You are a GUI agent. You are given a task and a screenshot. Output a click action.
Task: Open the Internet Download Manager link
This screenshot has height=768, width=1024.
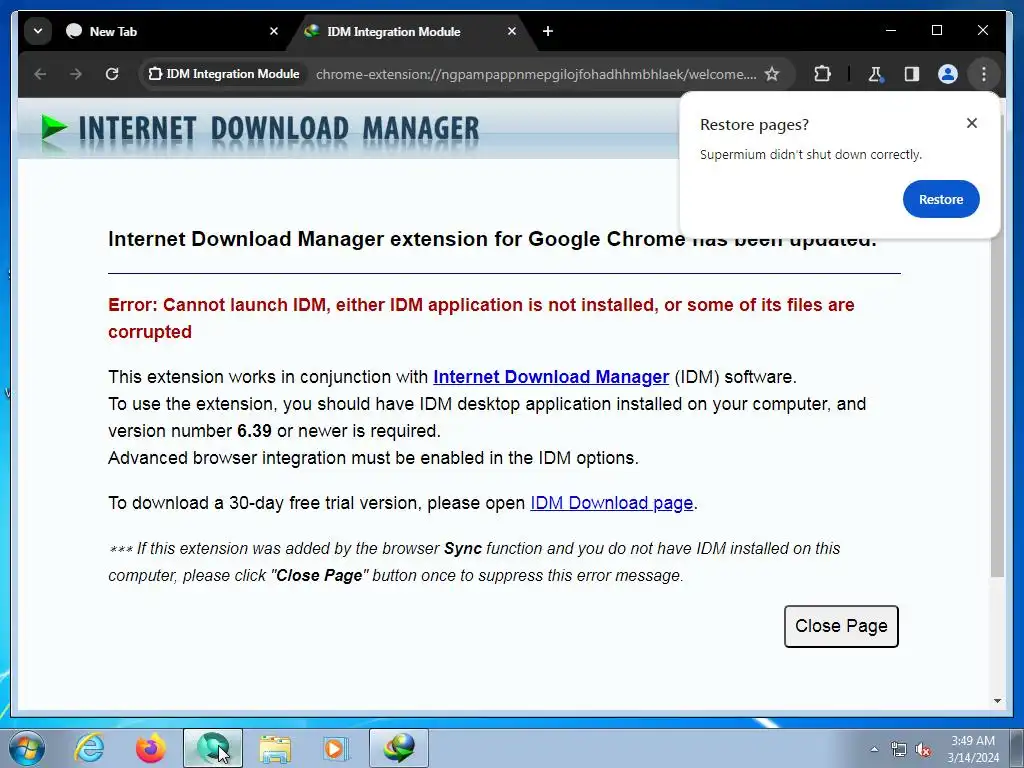tap(551, 377)
